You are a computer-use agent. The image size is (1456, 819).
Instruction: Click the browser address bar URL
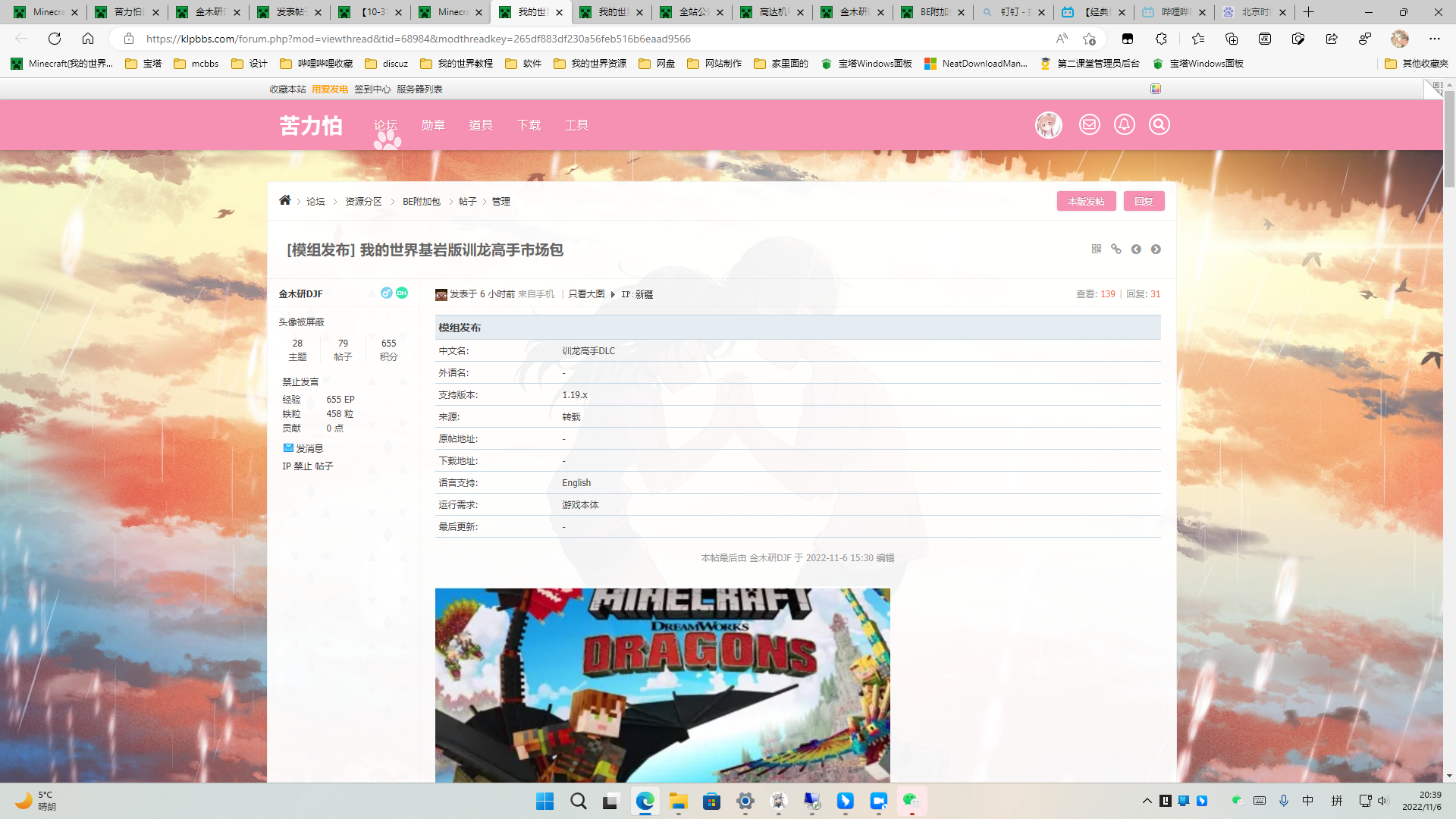[x=418, y=39]
